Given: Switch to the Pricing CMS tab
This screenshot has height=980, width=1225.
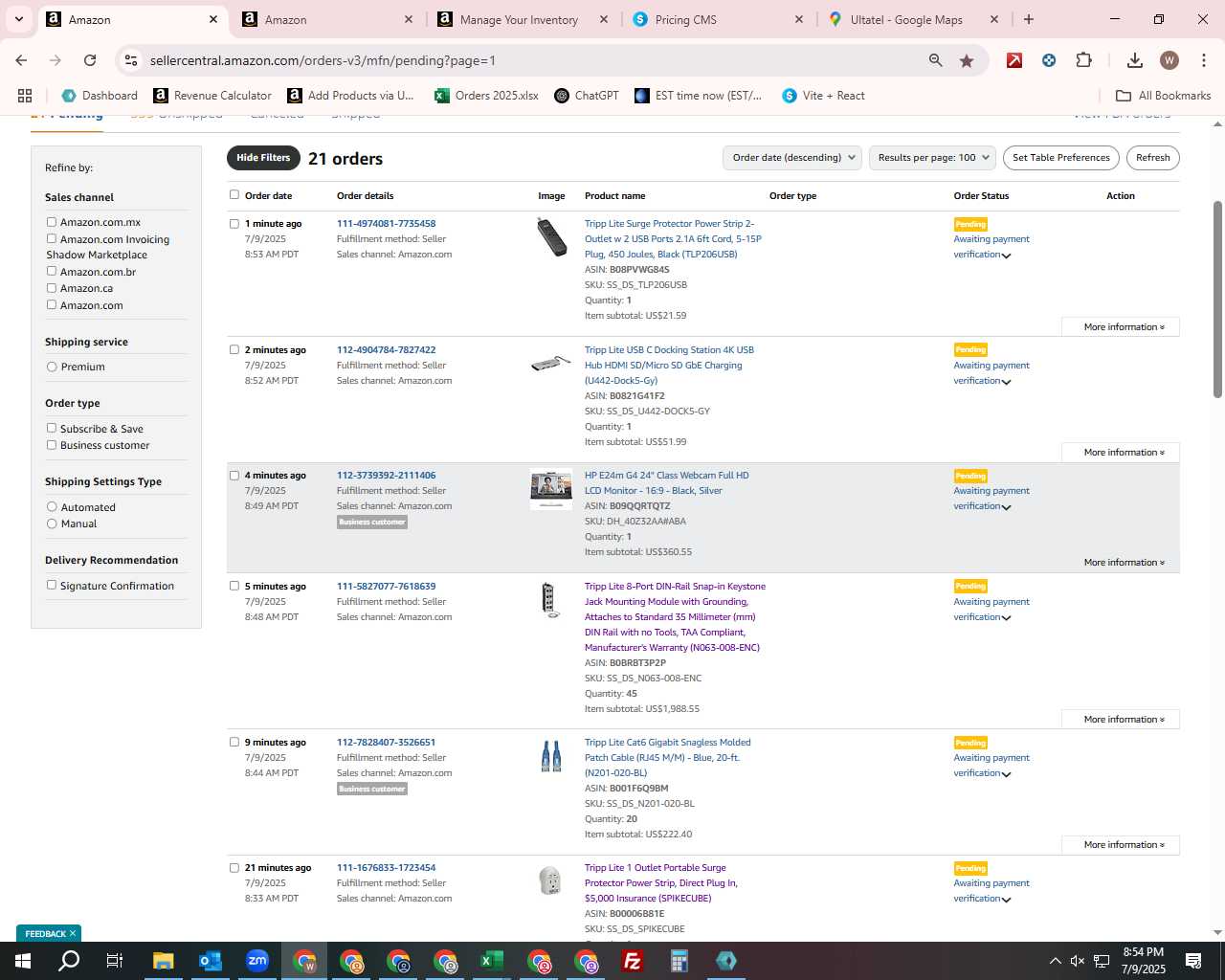Looking at the screenshot, I should 718,19.
